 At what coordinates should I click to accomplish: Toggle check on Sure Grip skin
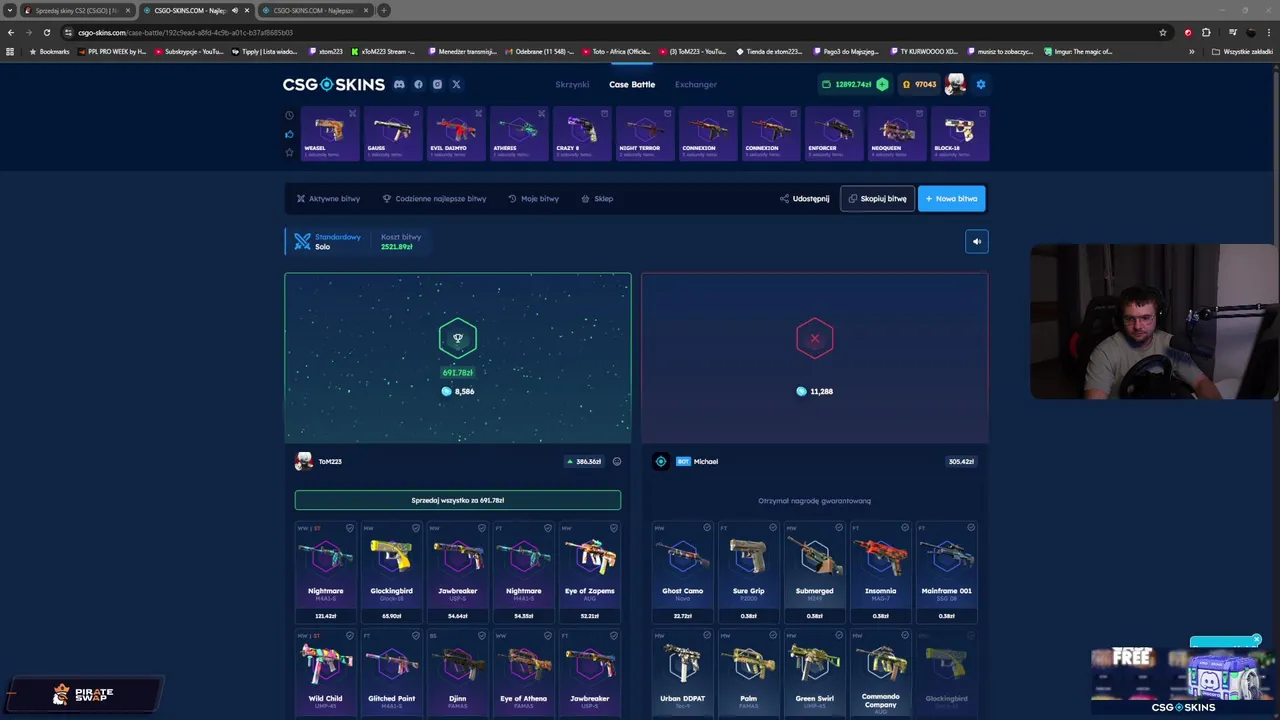773,528
